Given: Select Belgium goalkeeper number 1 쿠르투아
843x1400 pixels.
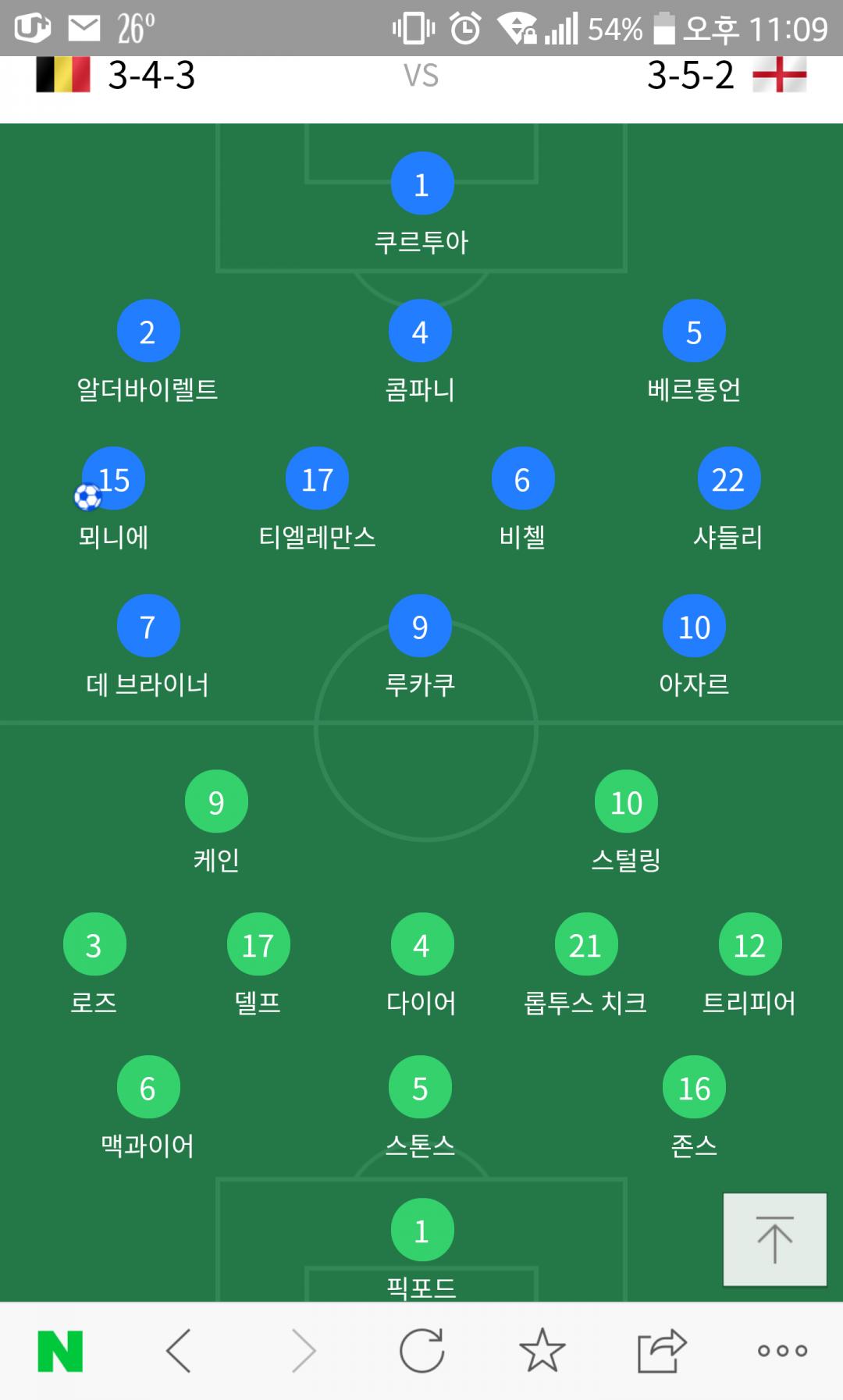Looking at the screenshot, I should (x=421, y=184).
